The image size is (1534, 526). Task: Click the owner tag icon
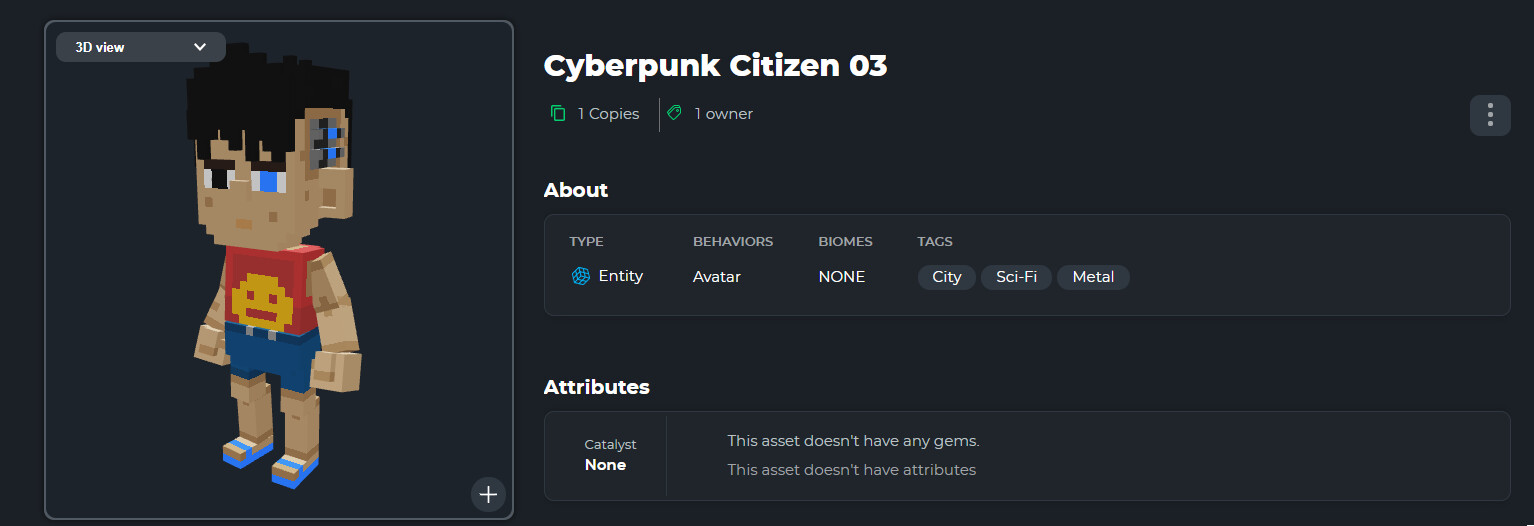675,114
